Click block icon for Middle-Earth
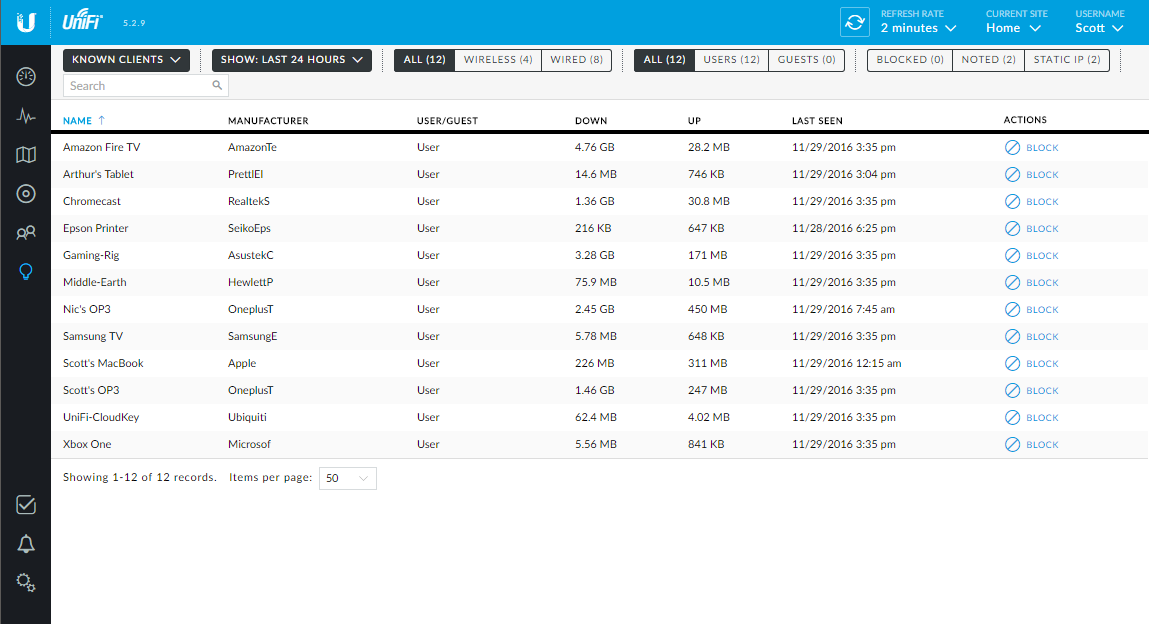The height and width of the screenshot is (624, 1149). (x=1012, y=283)
